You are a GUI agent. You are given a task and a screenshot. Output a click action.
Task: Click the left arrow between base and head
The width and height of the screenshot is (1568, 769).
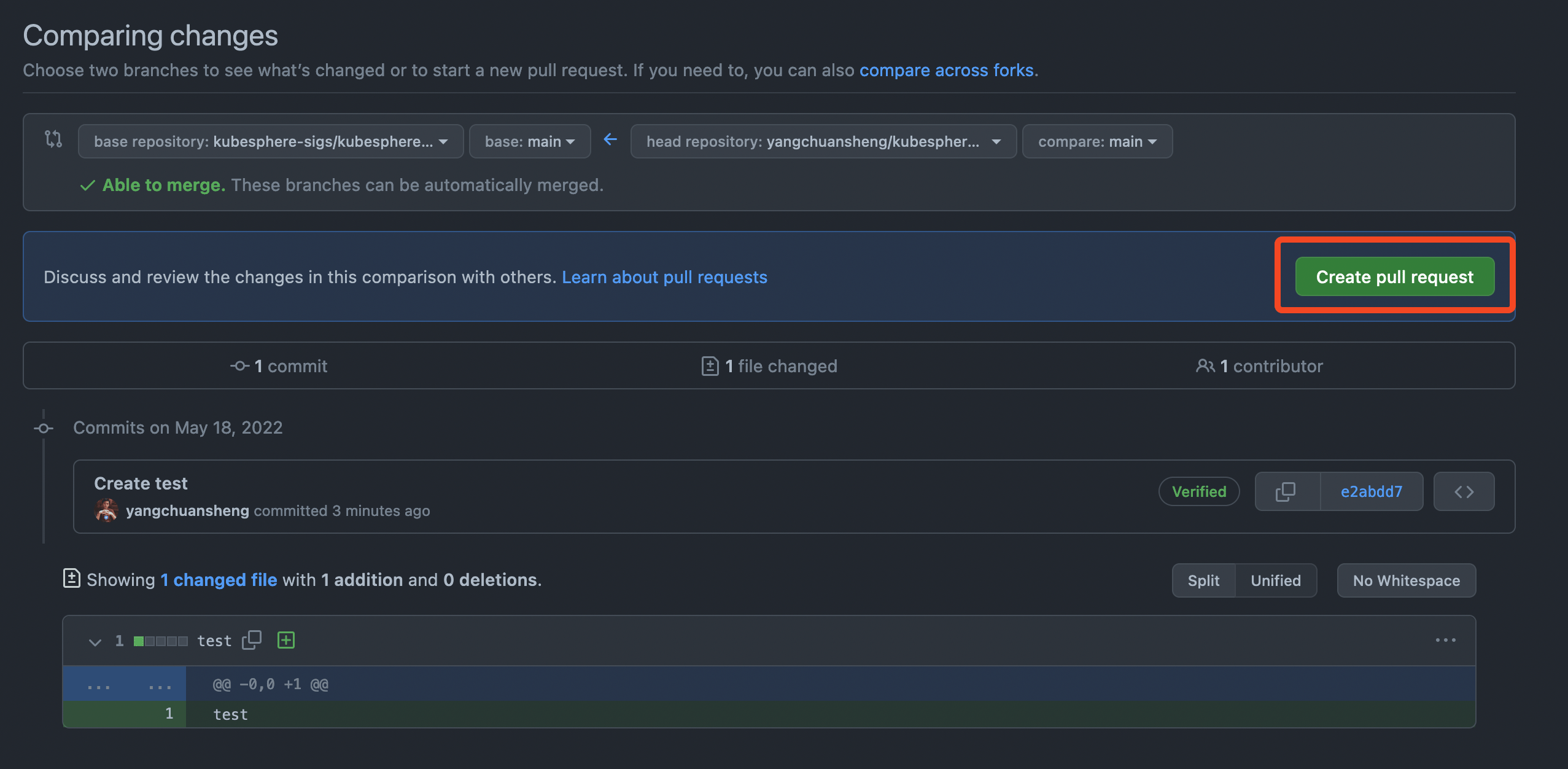610,140
